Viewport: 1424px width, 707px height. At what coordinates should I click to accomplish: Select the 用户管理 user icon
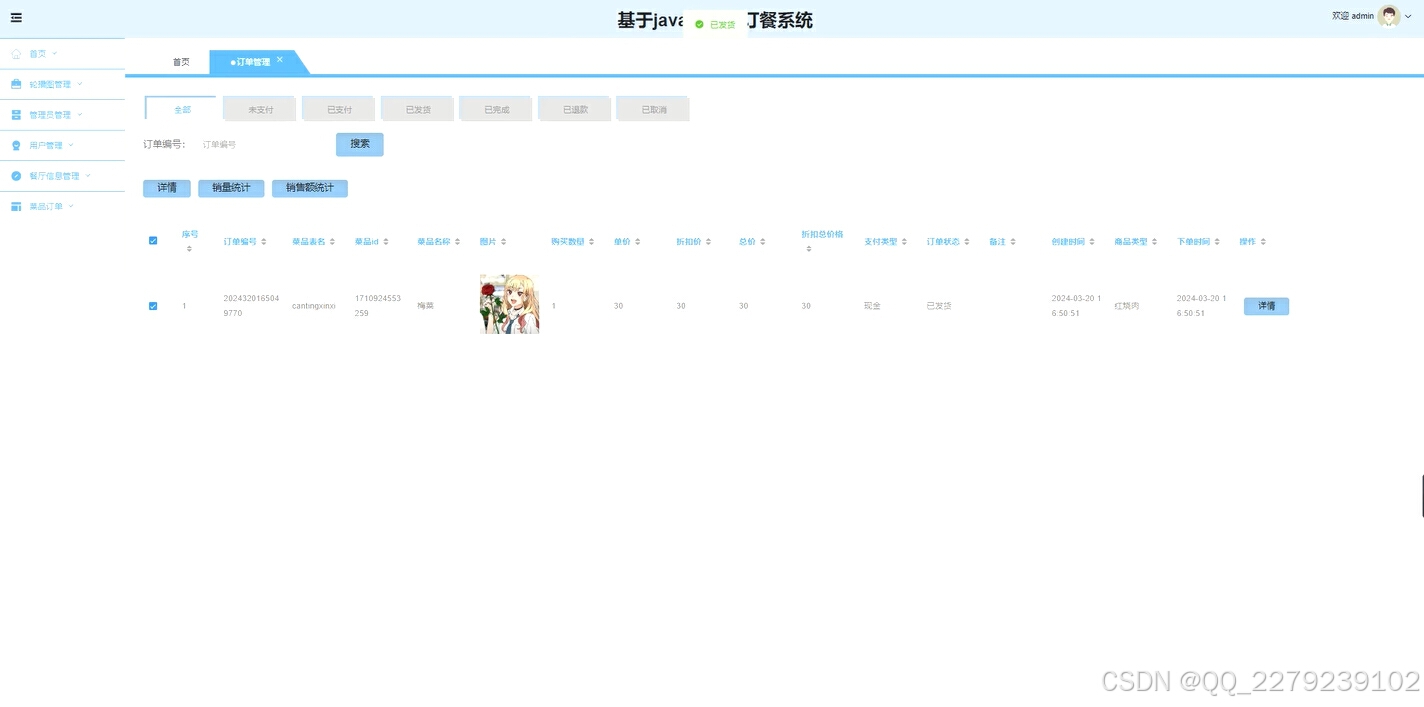tap(16, 145)
